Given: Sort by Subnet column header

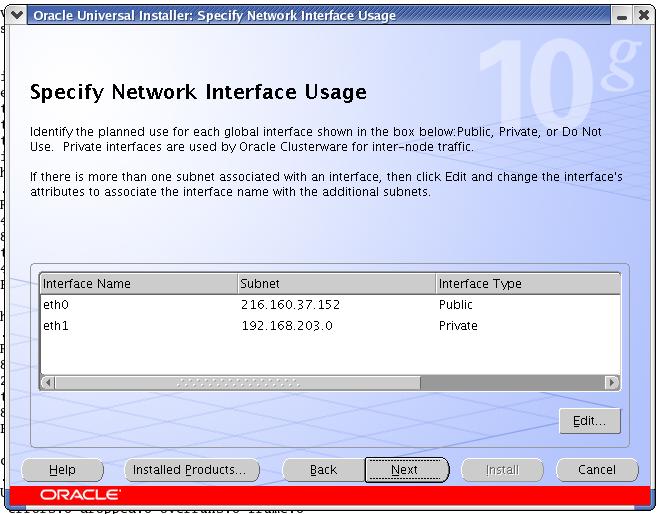Looking at the screenshot, I should pyautogui.click(x=337, y=284).
